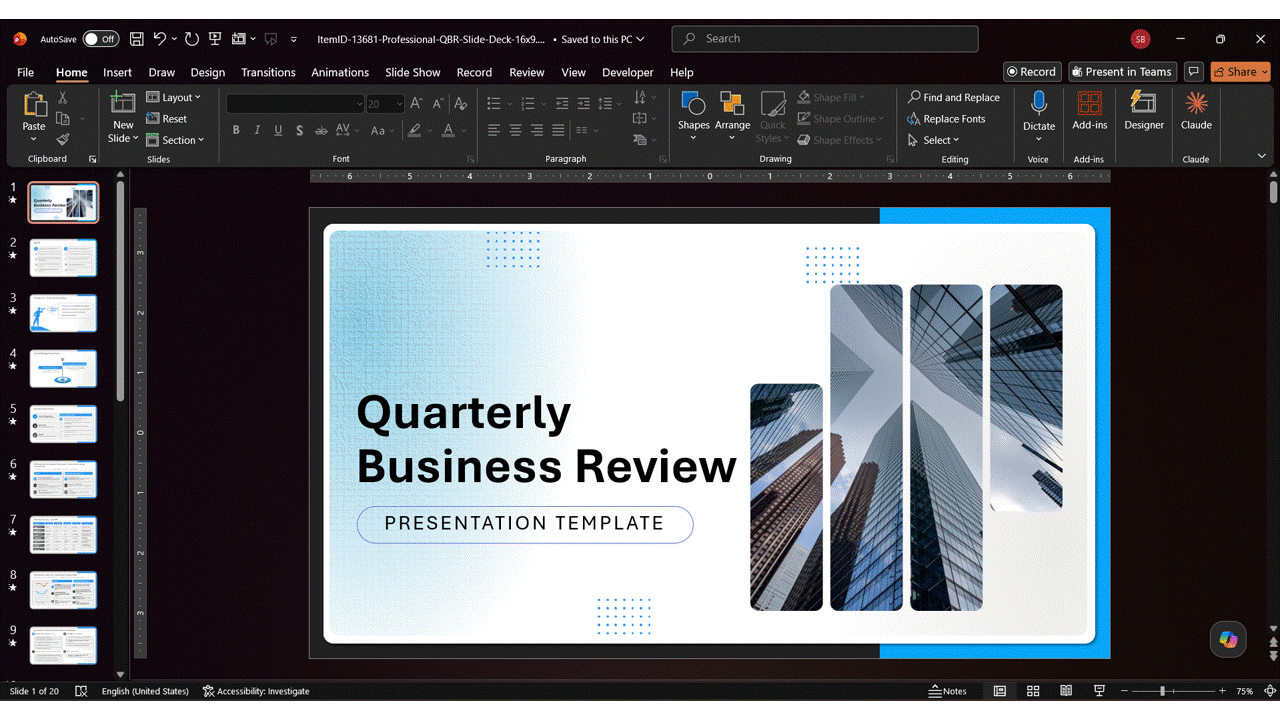Open the font name combo box
The height and width of the screenshot is (720, 1280).
295,104
